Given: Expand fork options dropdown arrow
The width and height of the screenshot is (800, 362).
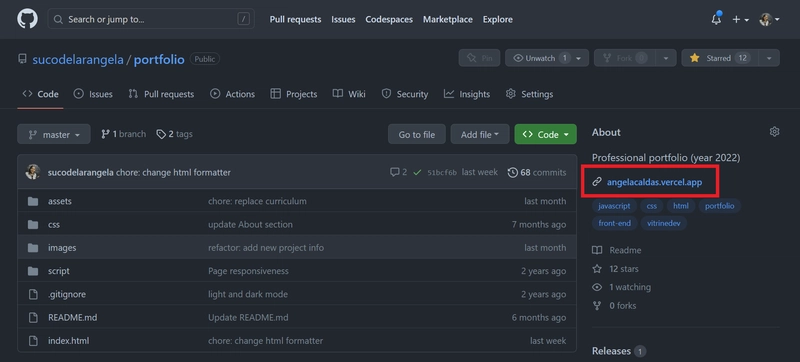Looking at the screenshot, I should point(666,58).
